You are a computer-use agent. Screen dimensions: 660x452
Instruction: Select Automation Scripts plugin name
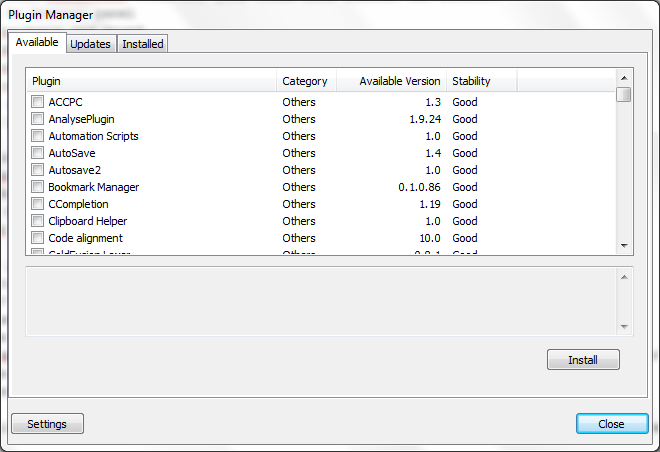(93, 136)
